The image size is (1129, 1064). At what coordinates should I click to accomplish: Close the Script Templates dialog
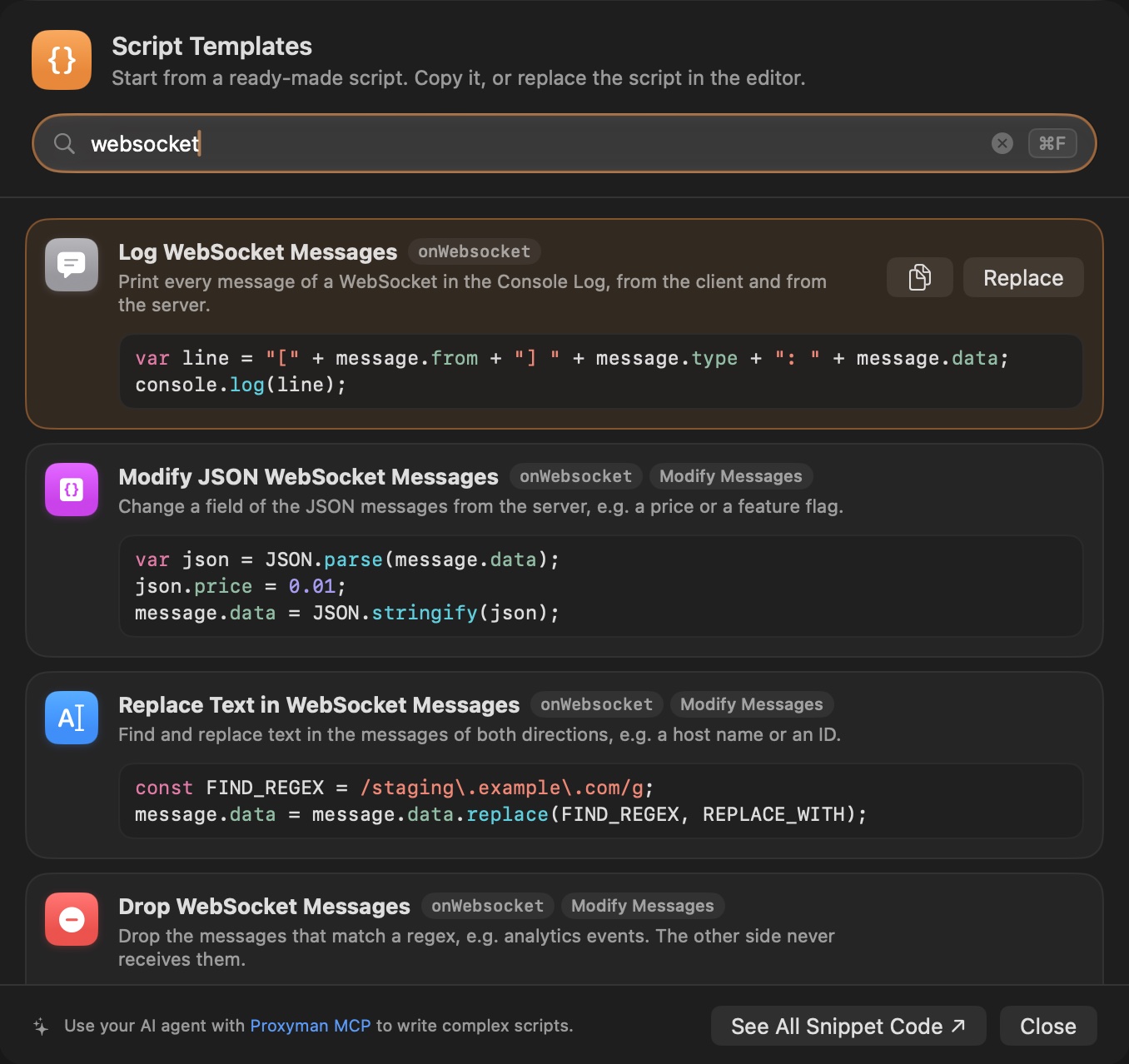1048,1026
